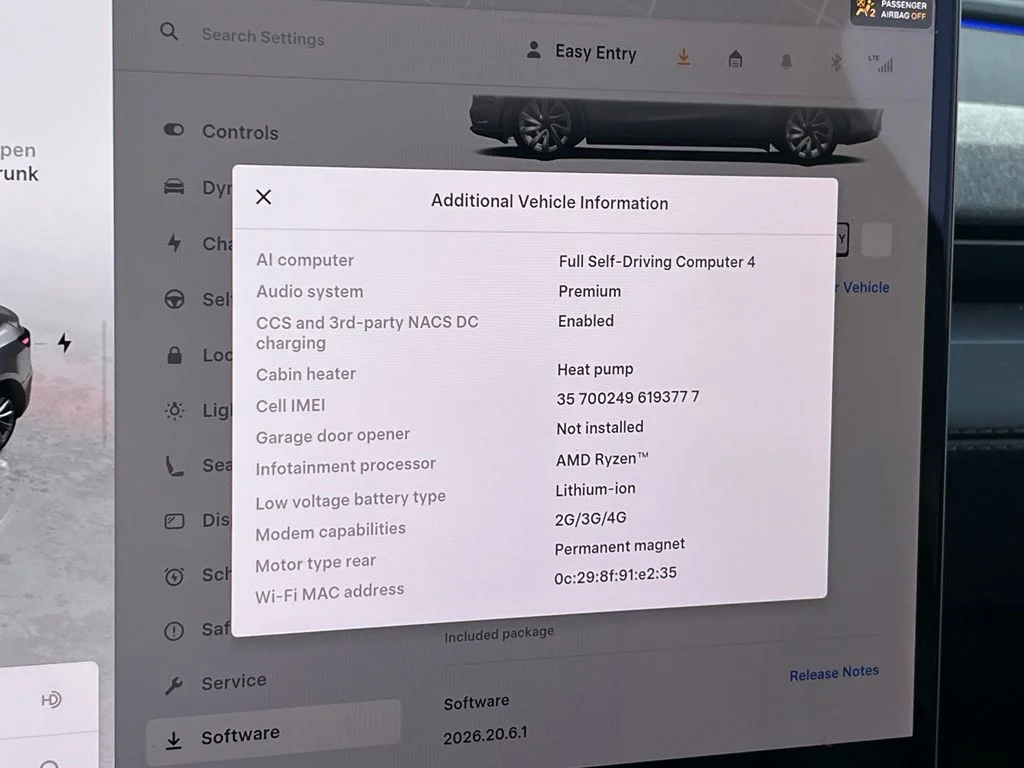Select the Wi-Fi MAC address value

[615, 575]
